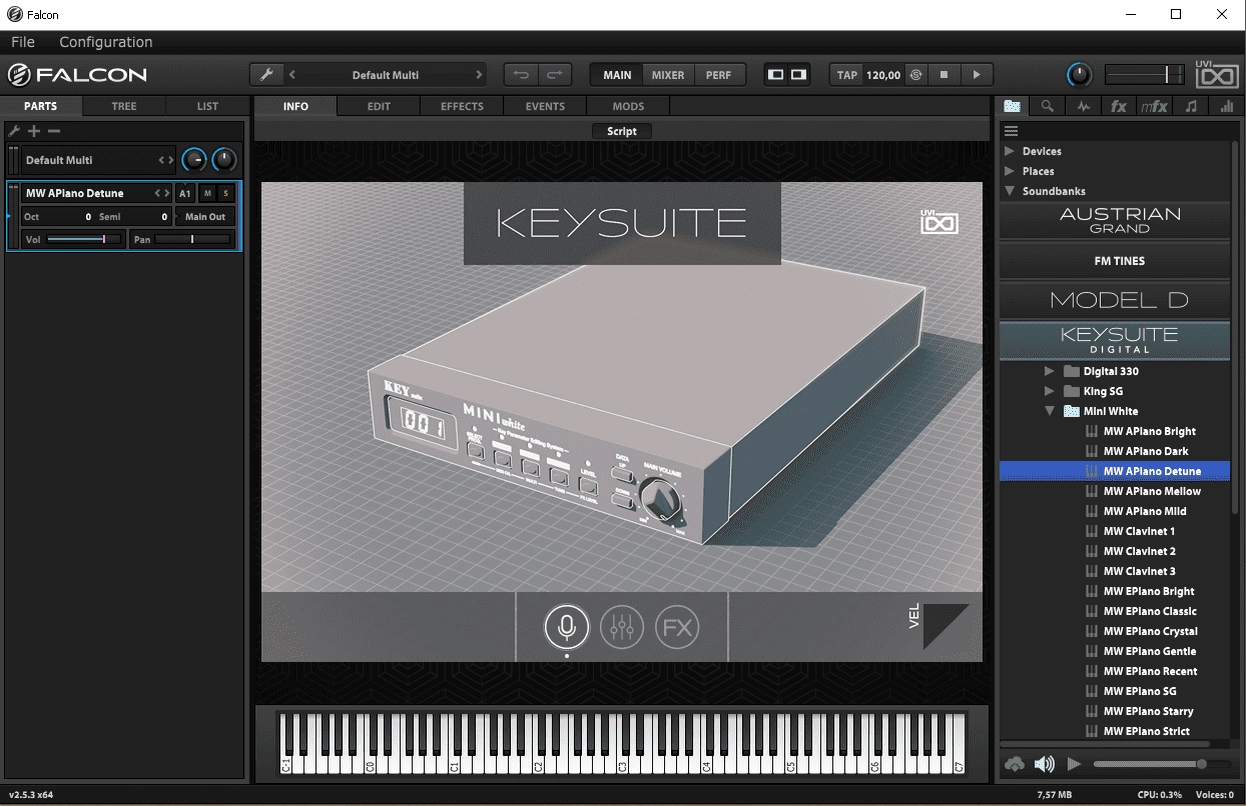This screenshot has height=806, width=1246.
Task: Expand the King SG folder
Action: click(x=1049, y=391)
